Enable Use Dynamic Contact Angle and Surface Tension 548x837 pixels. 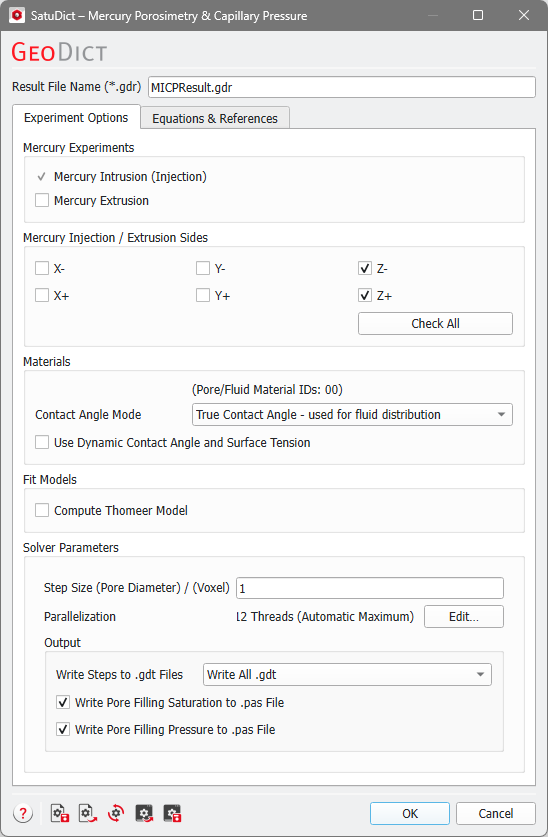point(42,442)
